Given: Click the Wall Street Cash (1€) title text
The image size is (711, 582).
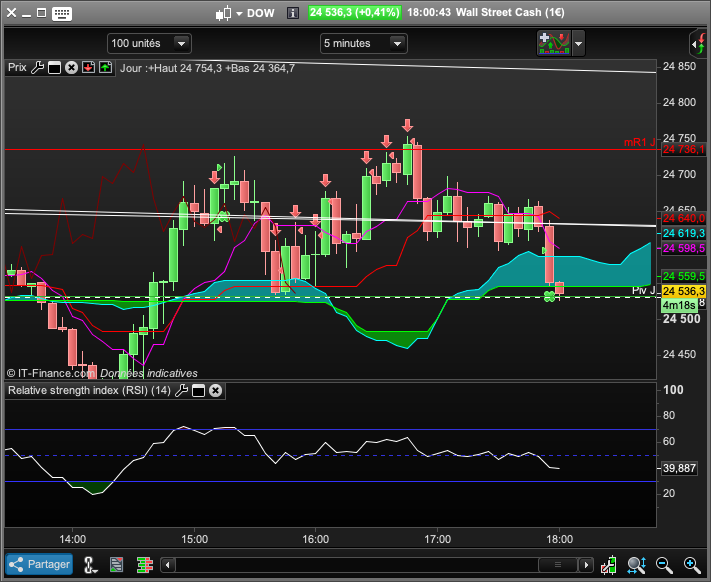Looking at the screenshot, I should click(x=510, y=12).
